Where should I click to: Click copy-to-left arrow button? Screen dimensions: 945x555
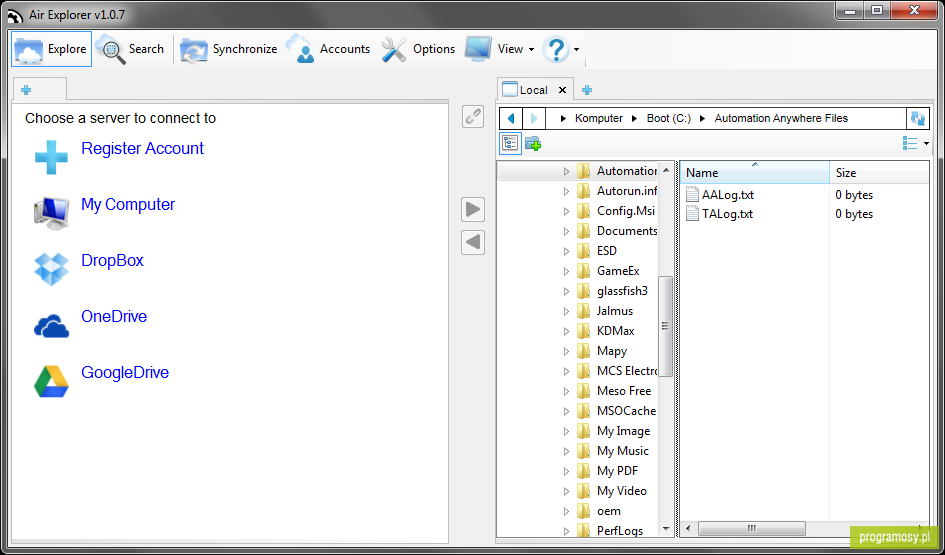(473, 242)
